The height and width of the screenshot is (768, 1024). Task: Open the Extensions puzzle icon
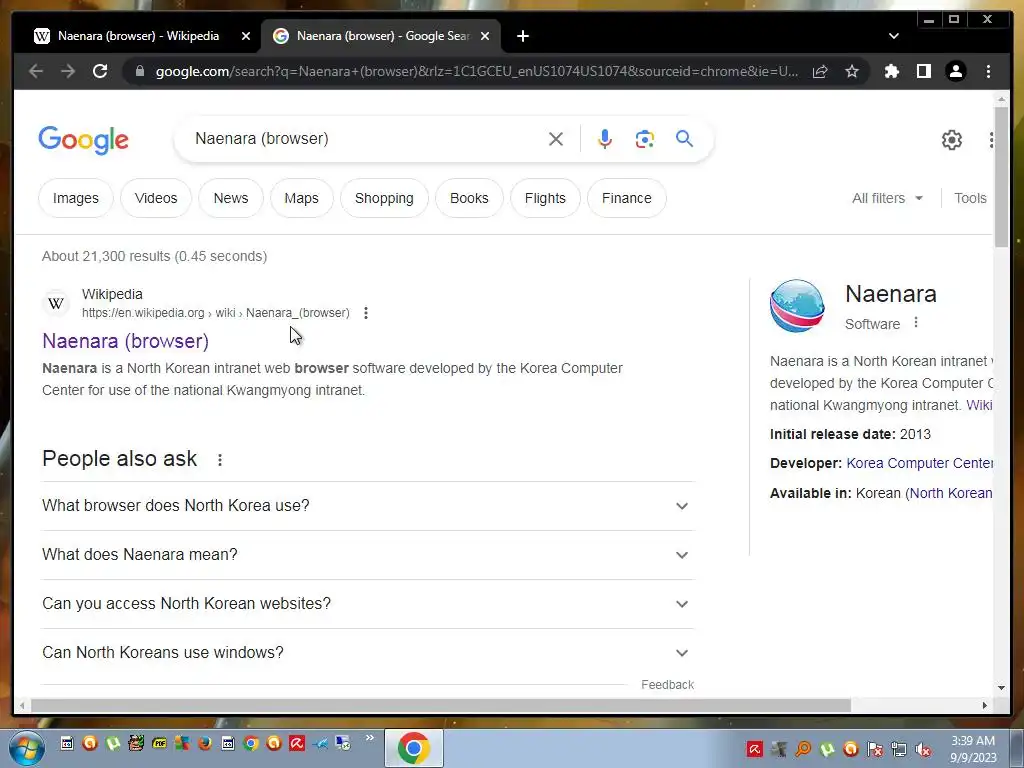[891, 71]
